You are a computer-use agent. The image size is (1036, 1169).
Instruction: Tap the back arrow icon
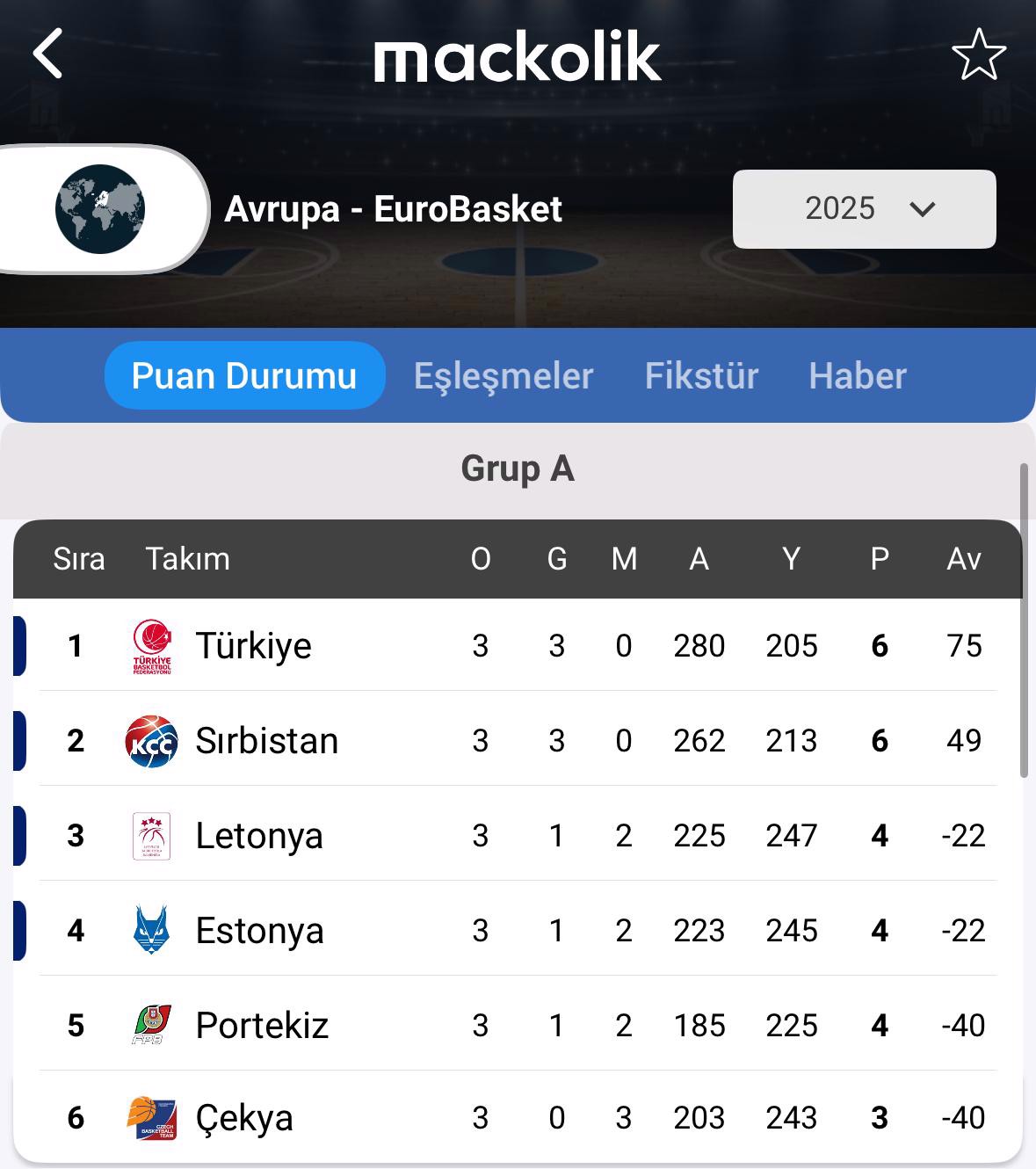pos(47,54)
